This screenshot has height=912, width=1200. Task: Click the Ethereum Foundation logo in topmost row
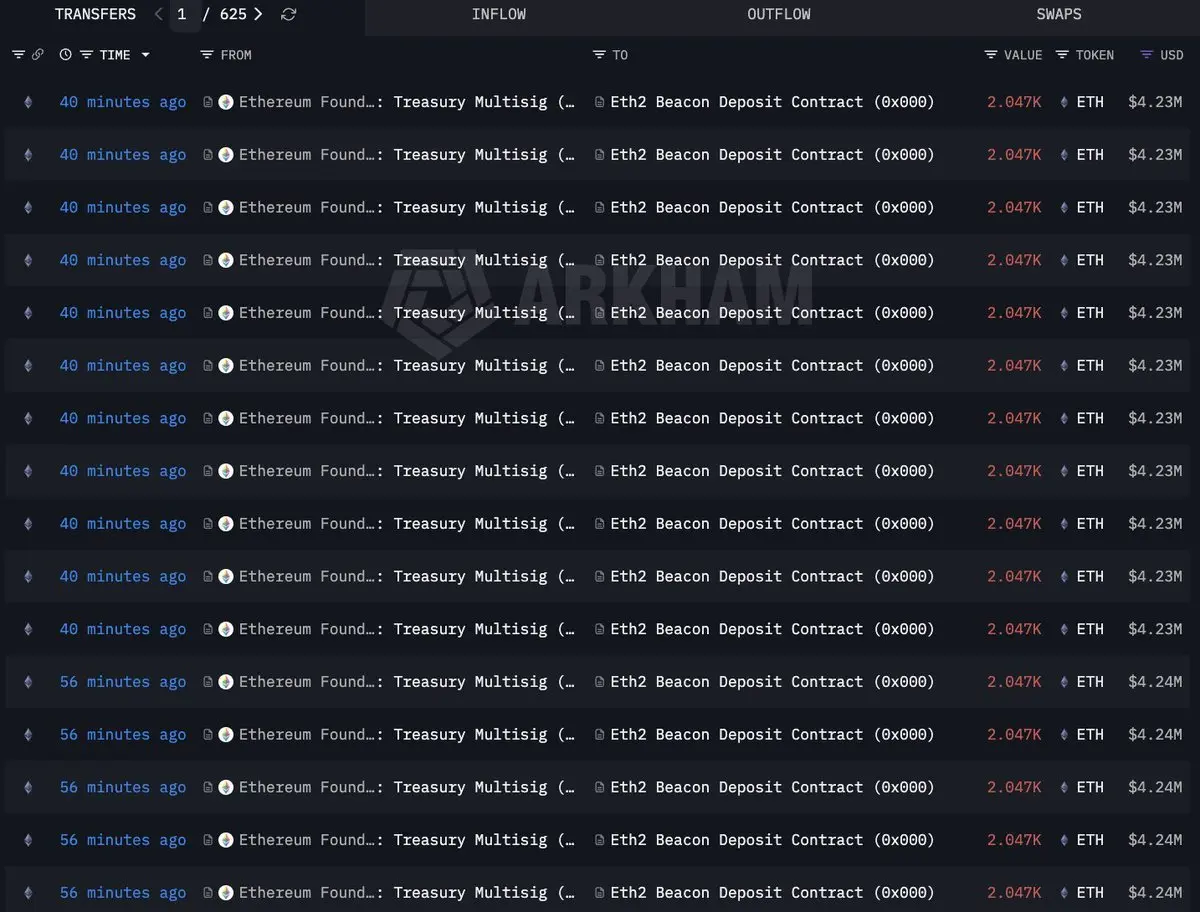[226, 102]
